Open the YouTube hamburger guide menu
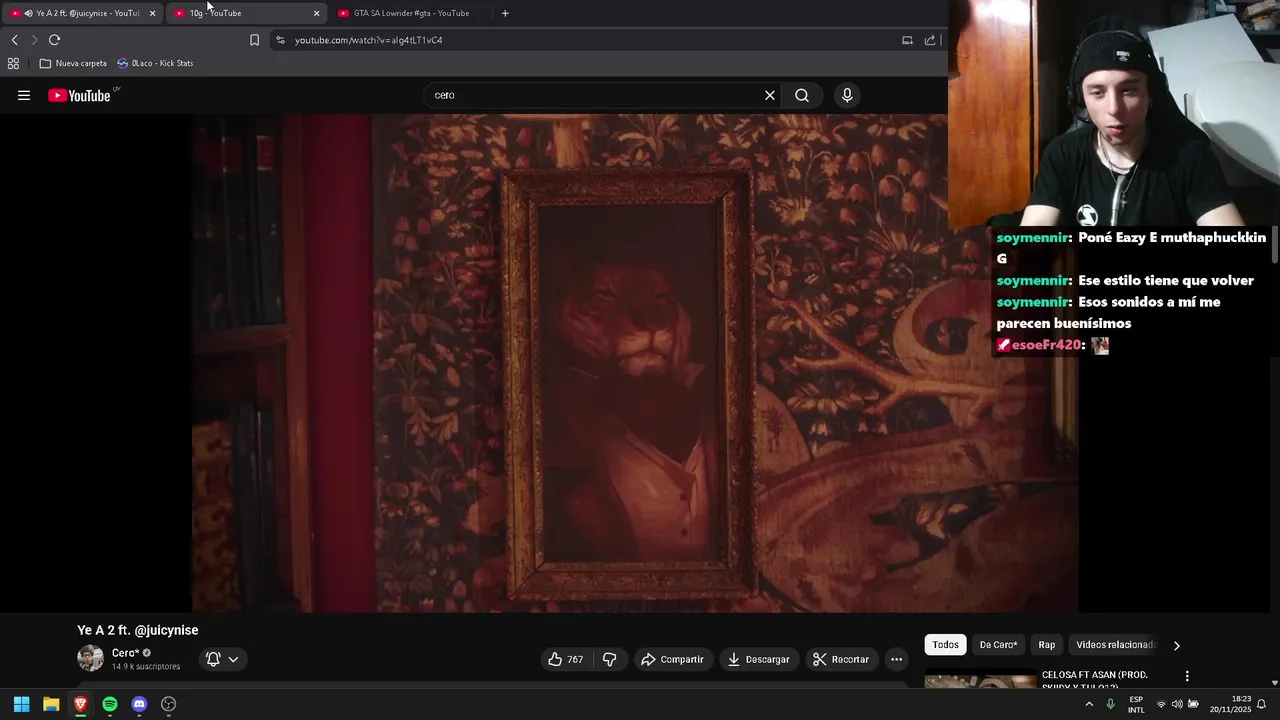1280x720 pixels. [x=24, y=96]
